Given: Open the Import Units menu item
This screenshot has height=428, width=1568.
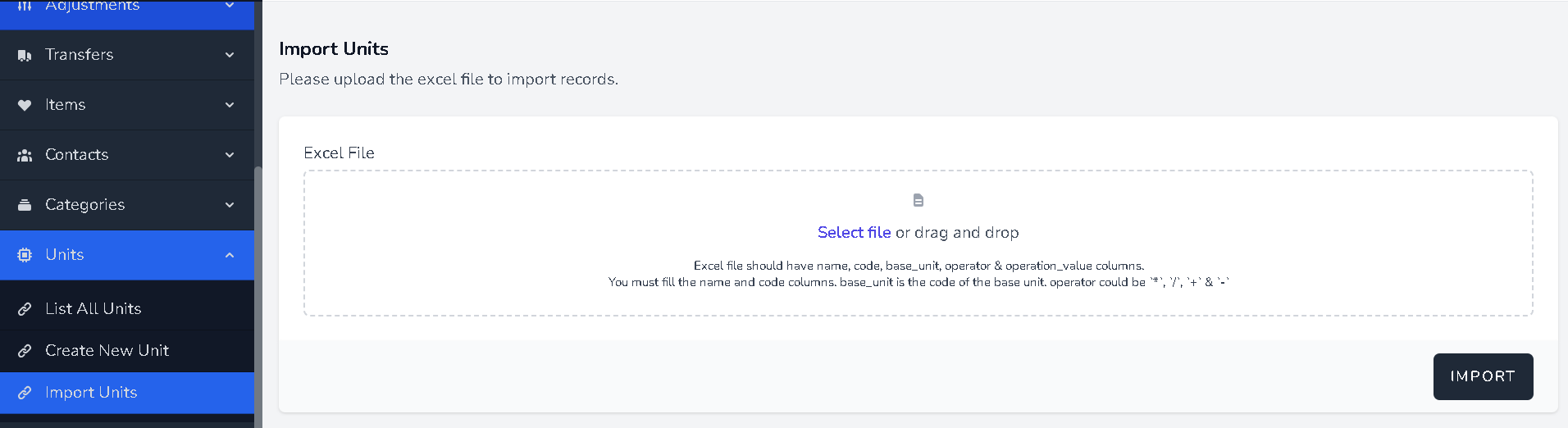Looking at the screenshot, I should [91, 393].
